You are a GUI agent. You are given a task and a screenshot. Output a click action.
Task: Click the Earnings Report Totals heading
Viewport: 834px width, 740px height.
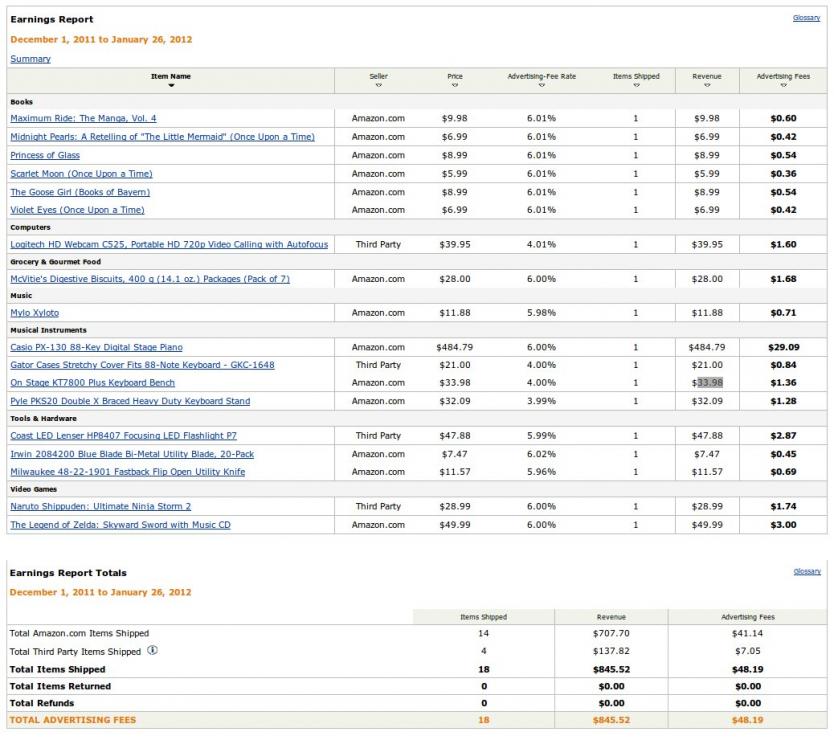coord(68,573)
